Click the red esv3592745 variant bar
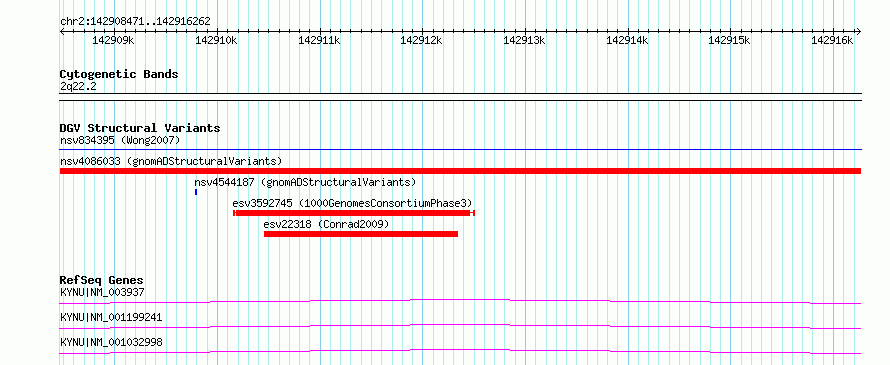Screen dimensions: 890x365 pos(354,213)
